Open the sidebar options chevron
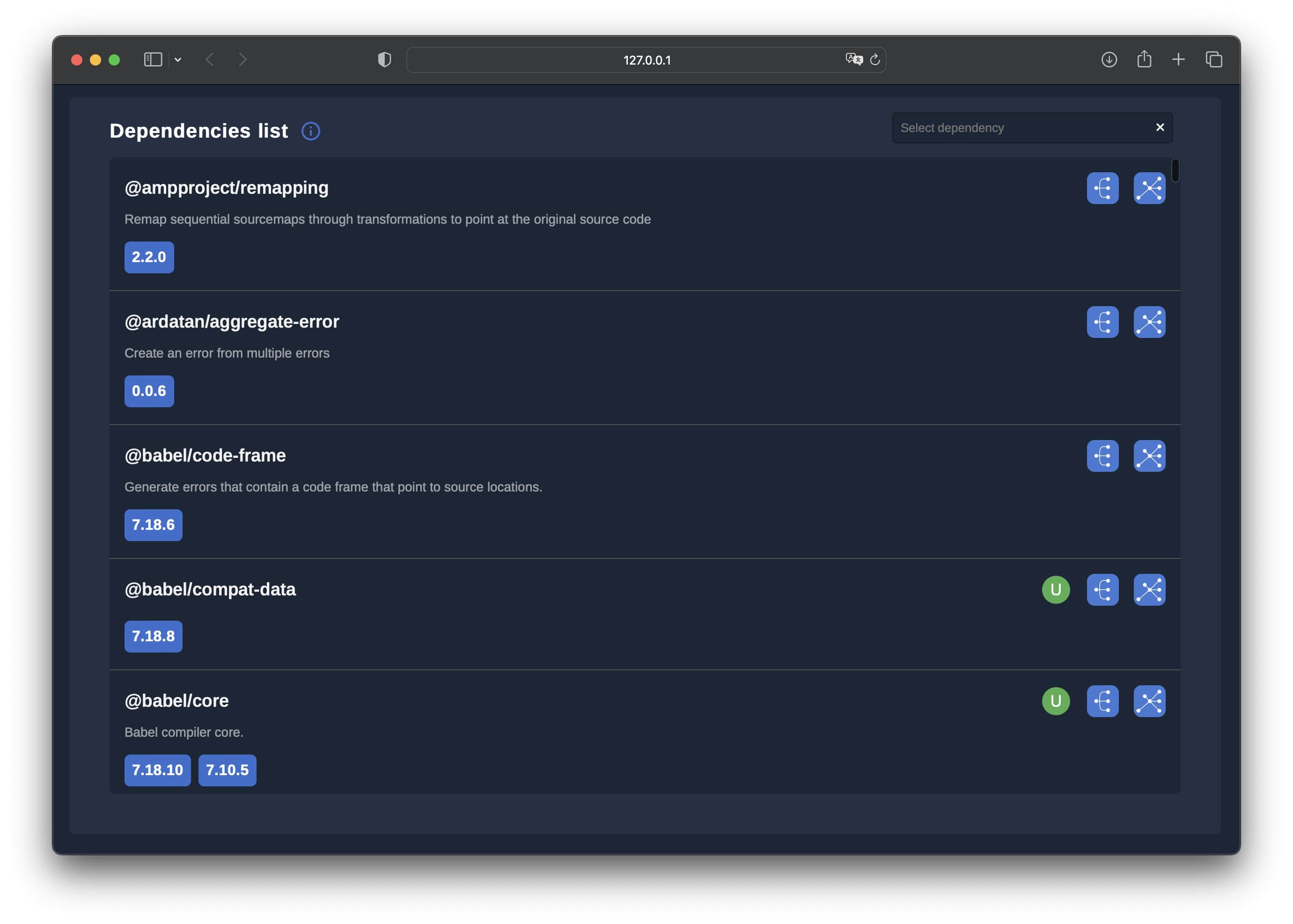The width and height of the screenshot is (1293, 924). point(179,59)
